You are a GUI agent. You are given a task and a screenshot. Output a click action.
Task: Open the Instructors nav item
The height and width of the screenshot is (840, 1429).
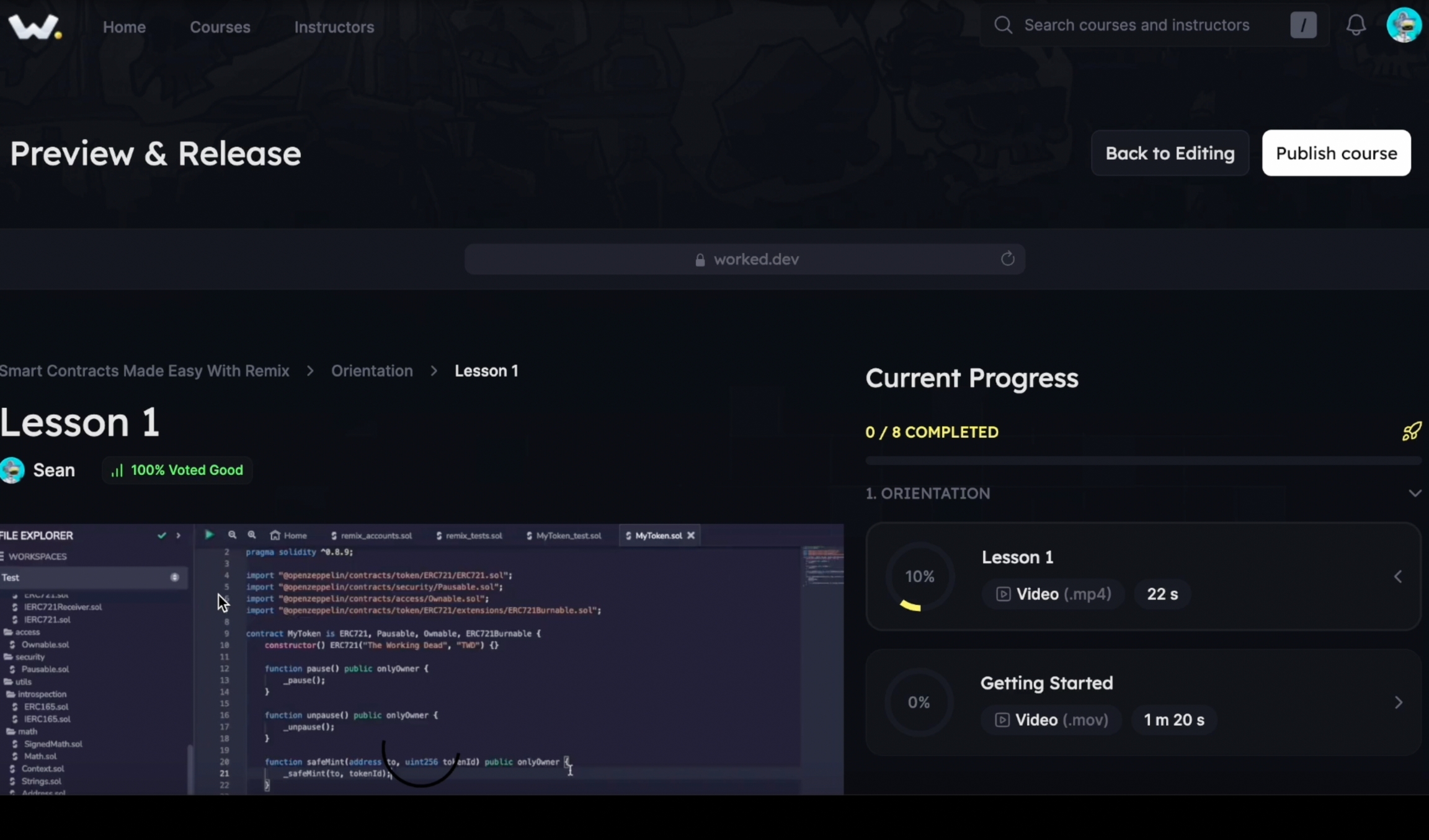(x=334, y=27)
